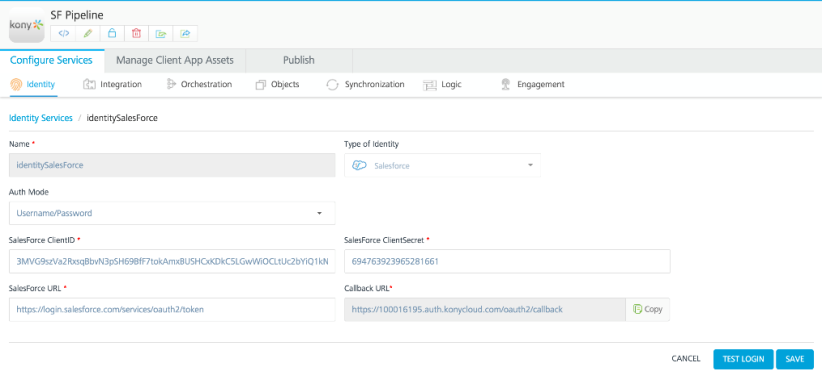Image resolution: width=822 pixels, height=392 pixels.
Task: Click the green pencil edit icon
Action: click(x=88, y=34)
